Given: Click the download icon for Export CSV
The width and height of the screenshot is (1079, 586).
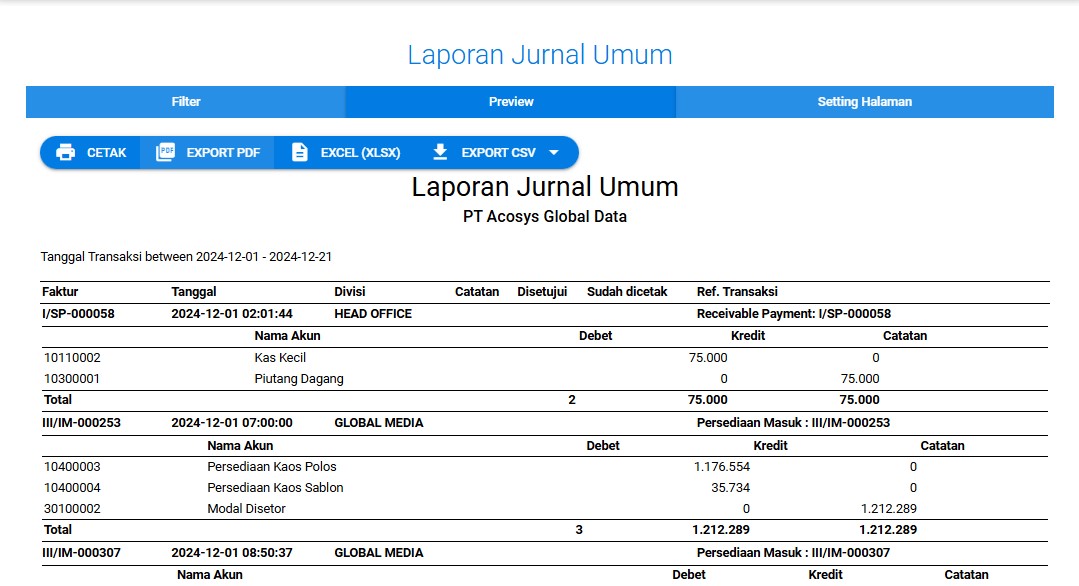Looking at the screenshot, I should 439,153.
